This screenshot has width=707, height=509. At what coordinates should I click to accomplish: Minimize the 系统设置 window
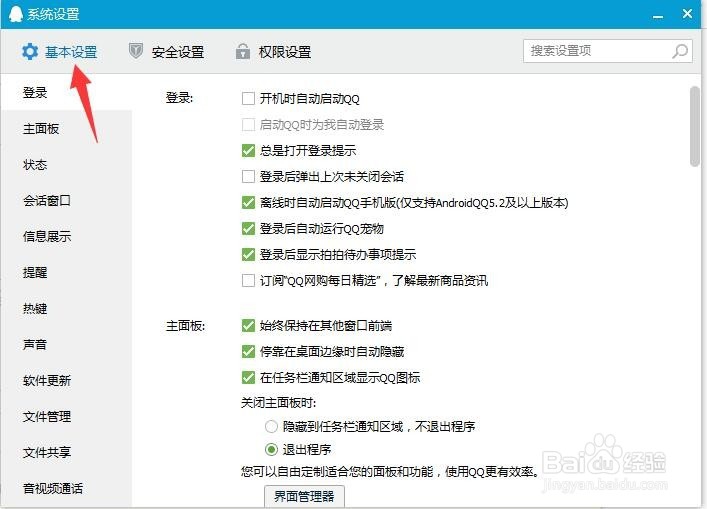click(x=658, y=16)
